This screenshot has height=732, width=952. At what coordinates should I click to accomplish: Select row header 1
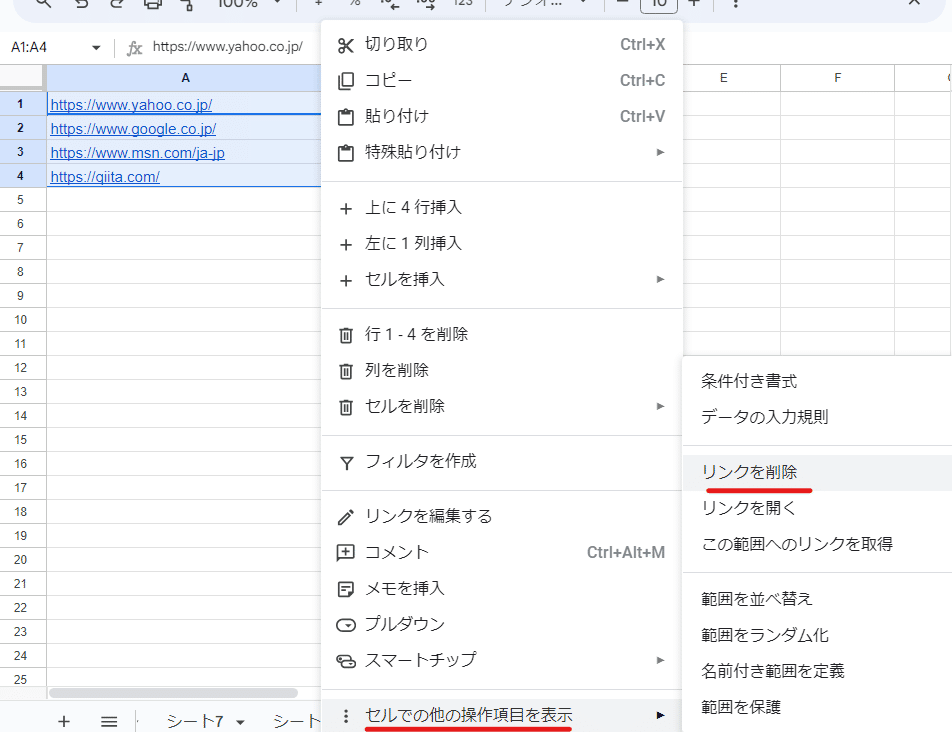(21, 104)
